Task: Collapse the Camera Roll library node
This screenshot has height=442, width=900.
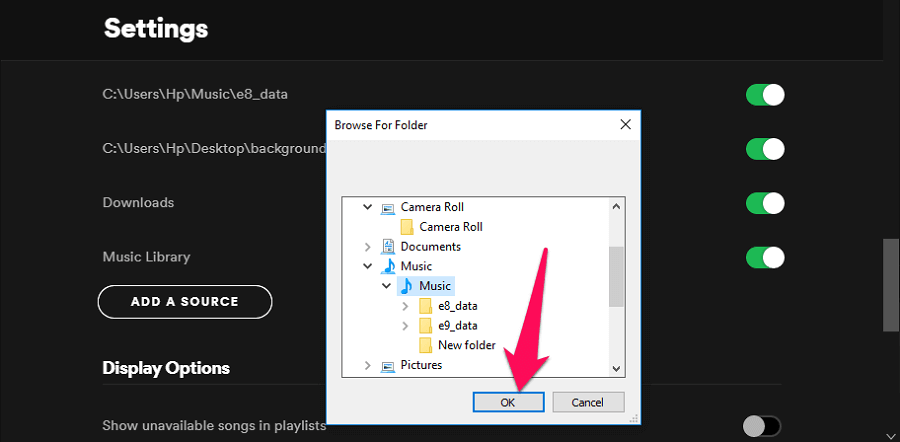Action: (368, 207)
